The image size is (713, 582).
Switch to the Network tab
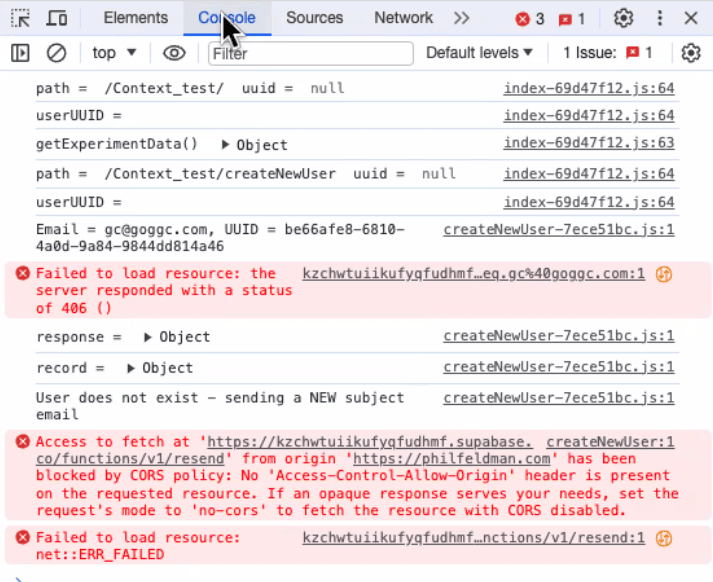[403, 18]
